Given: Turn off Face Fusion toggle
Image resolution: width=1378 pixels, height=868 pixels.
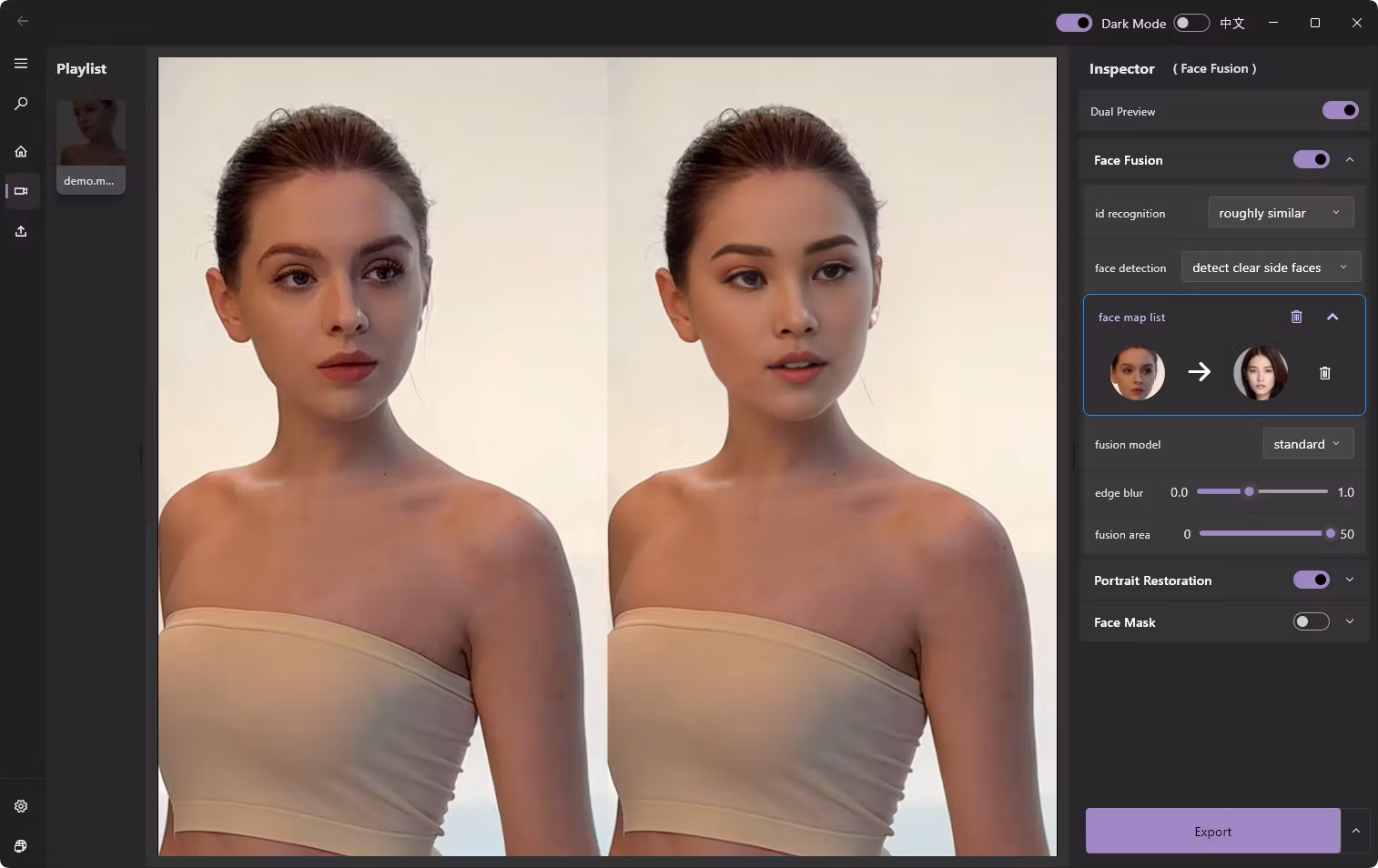Looking at the screenshot, I should [x=1312, y=159].
